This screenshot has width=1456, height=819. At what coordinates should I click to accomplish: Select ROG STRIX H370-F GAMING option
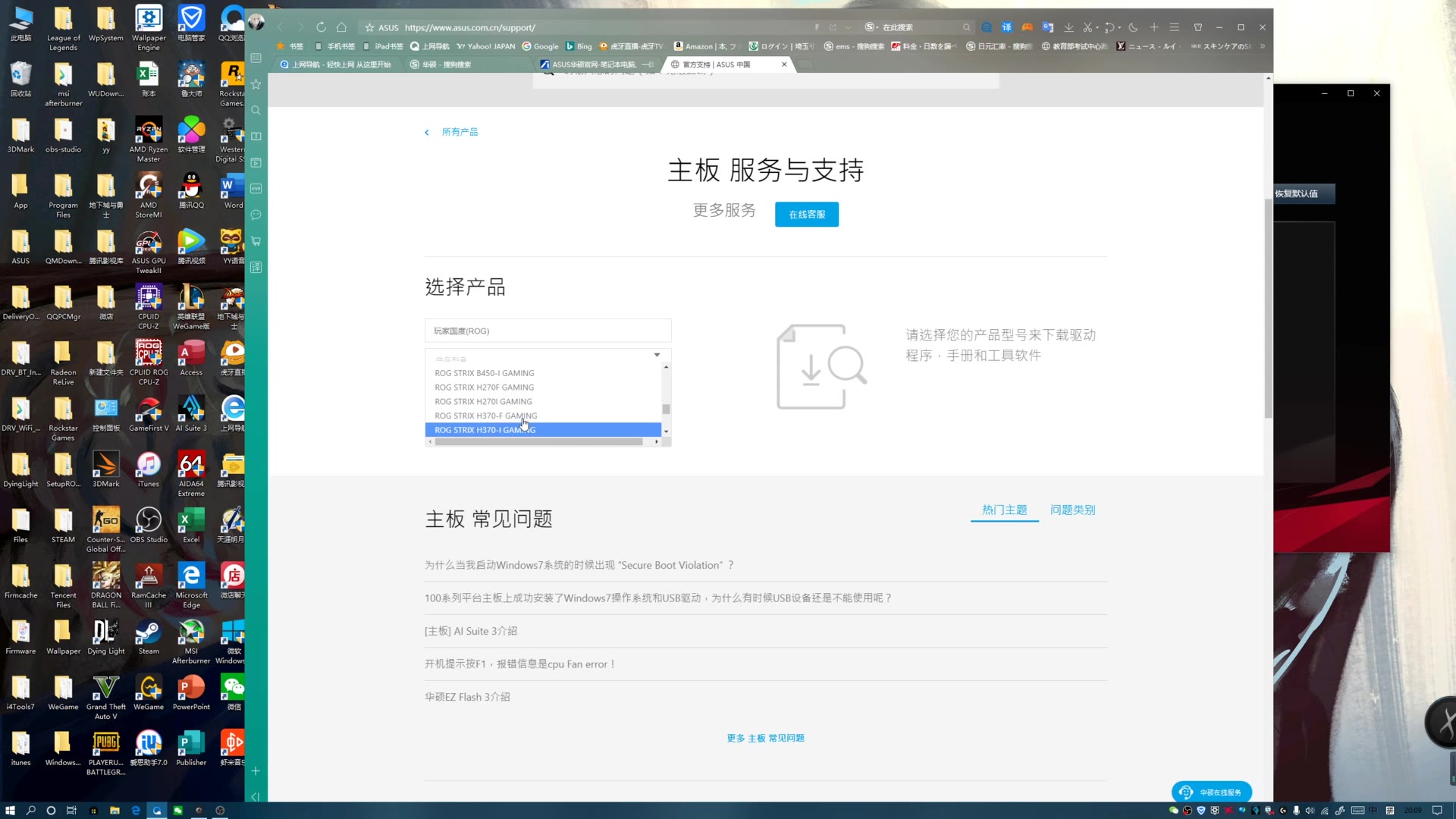point(486,415)
